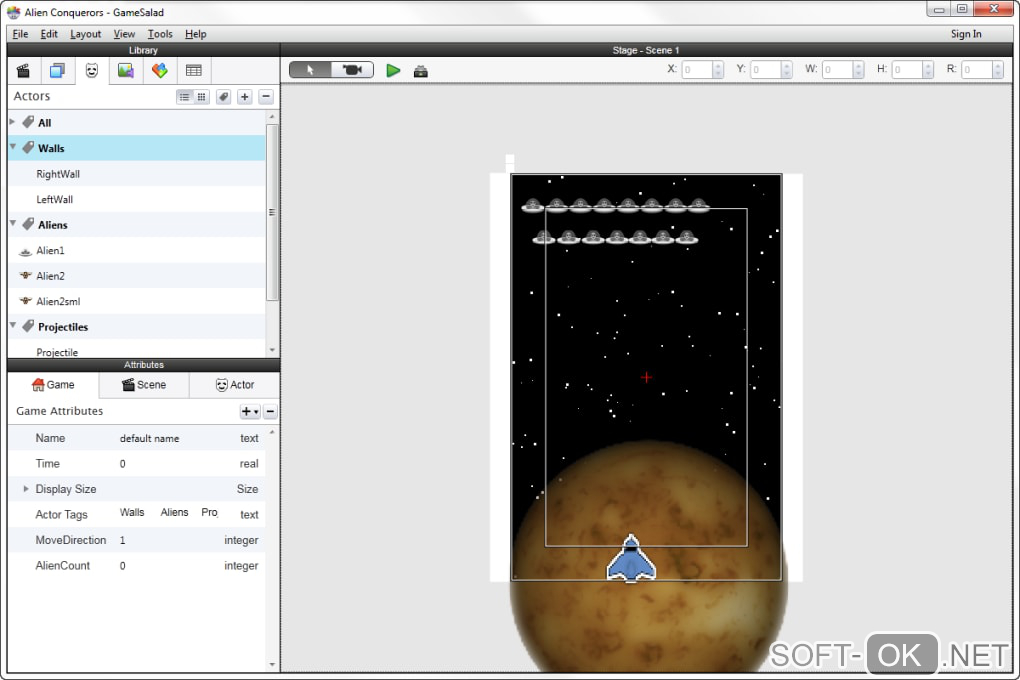Click the Aliens tag icon

tap(28, 224)
